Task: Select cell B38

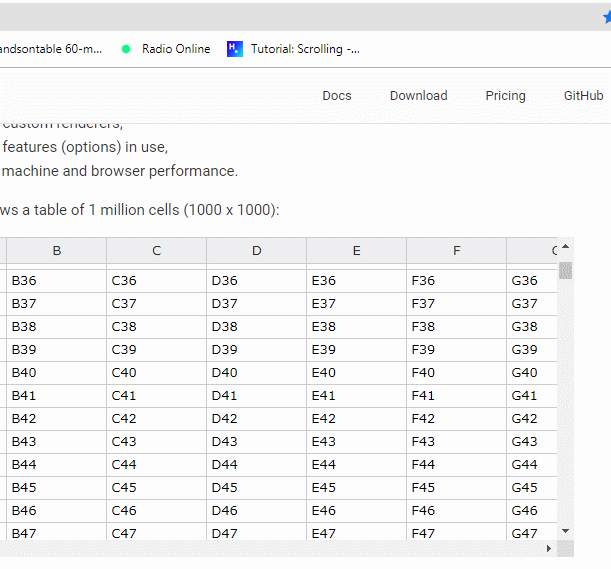Action: [x=57, y=327]
